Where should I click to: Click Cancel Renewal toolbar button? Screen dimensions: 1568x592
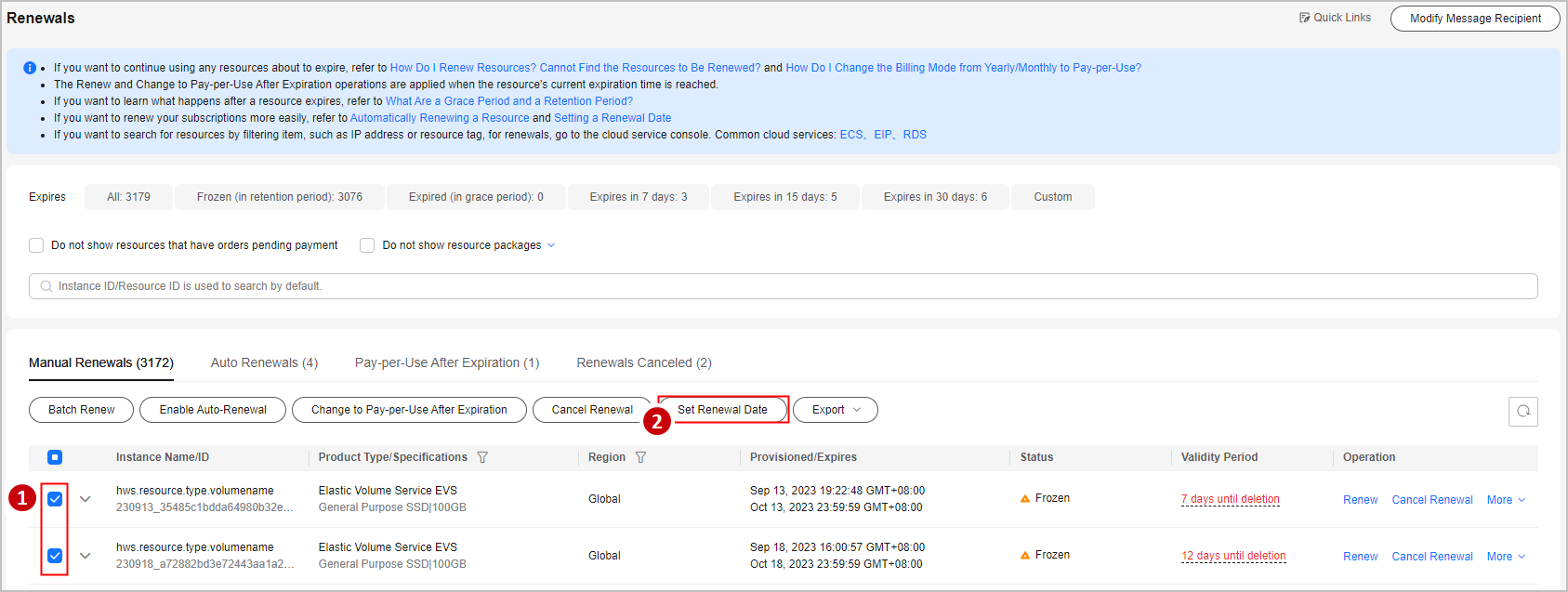[x=592, y=410]
